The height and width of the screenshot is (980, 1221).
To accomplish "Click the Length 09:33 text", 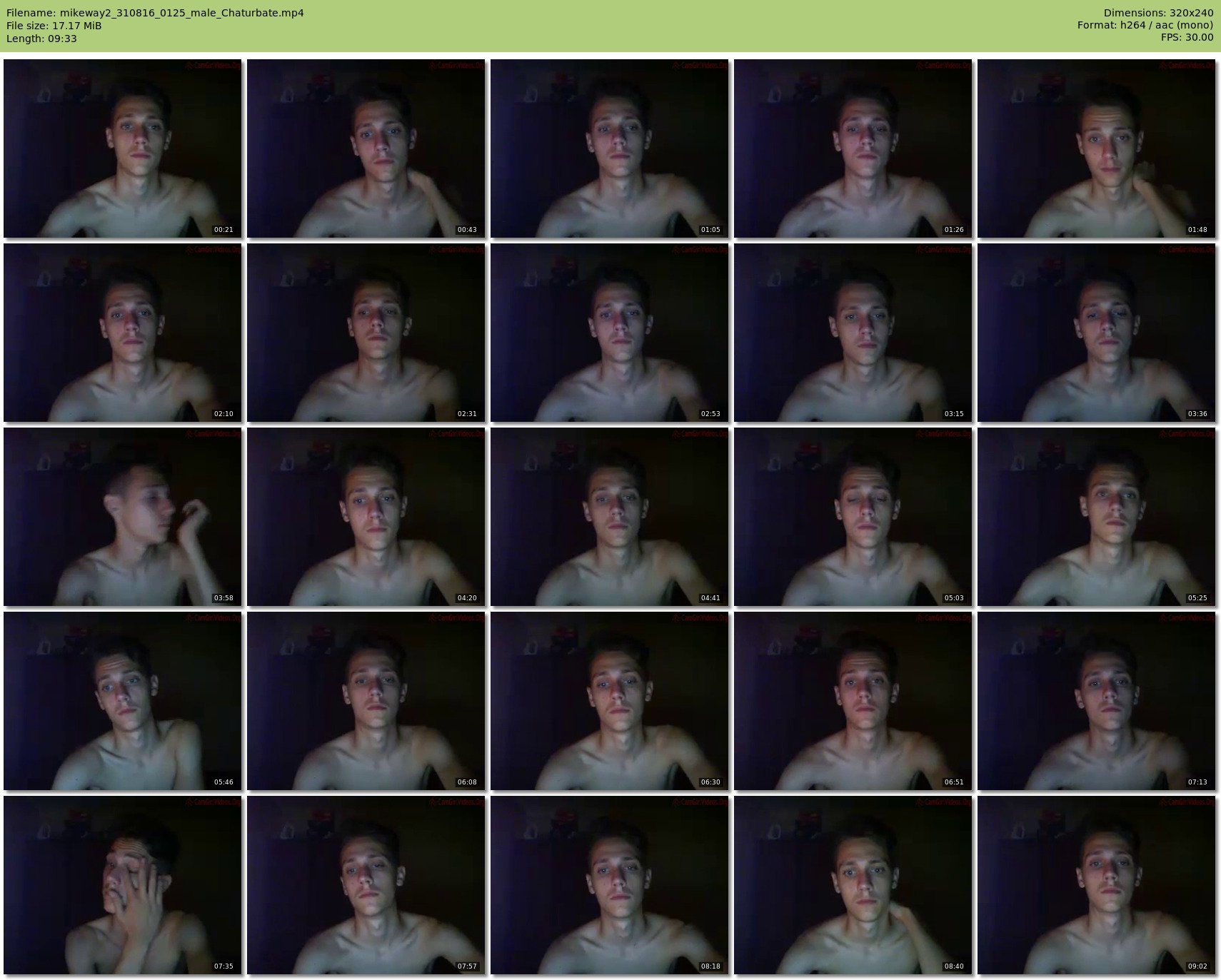I will (41, 39).
